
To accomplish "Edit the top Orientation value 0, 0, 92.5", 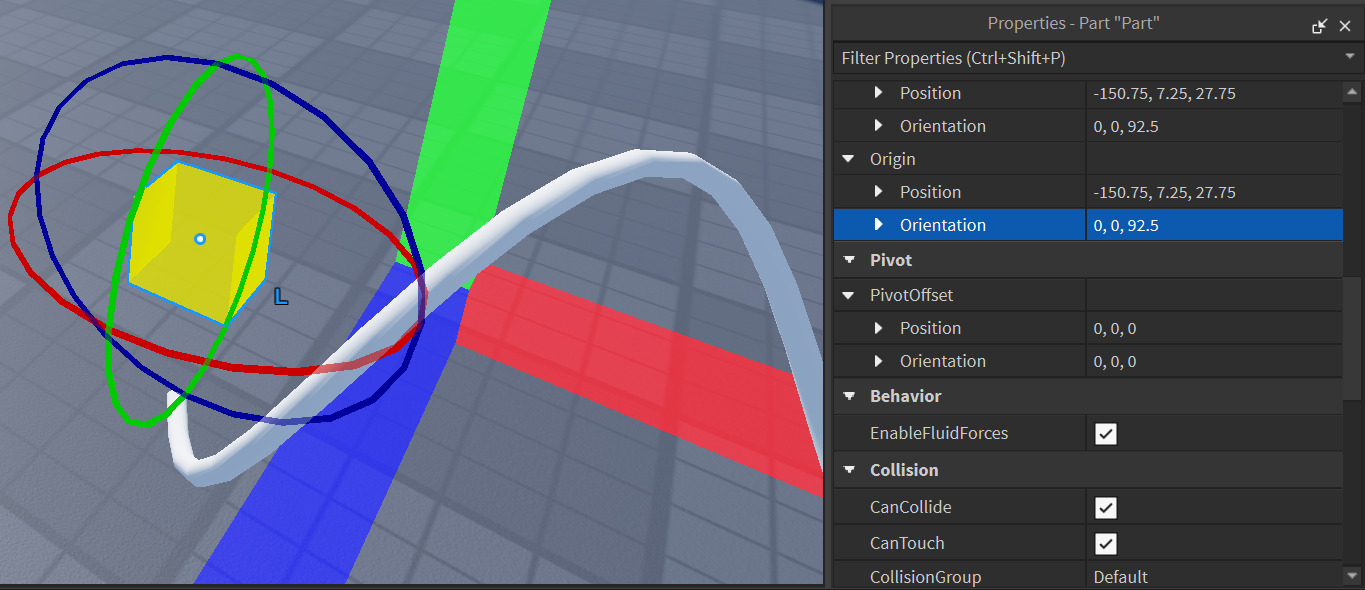I will 1214,126.
